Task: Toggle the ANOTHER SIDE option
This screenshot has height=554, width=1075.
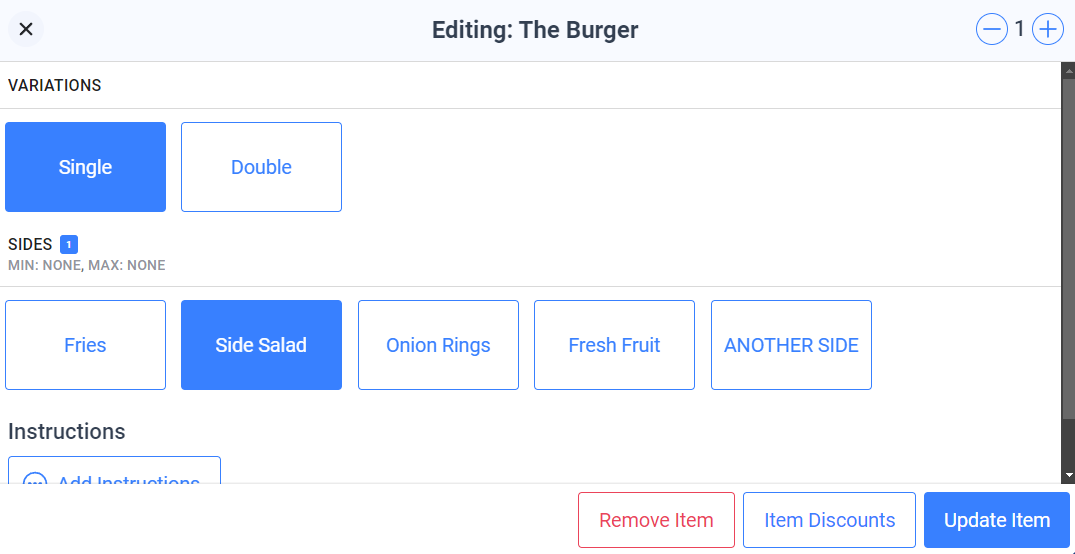Action: point(791,345)
